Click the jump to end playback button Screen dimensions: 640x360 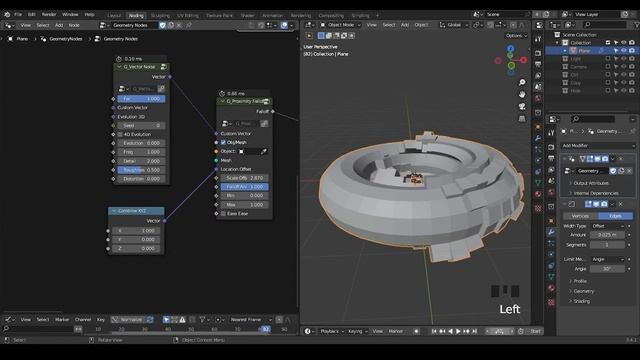click(474, 331)
